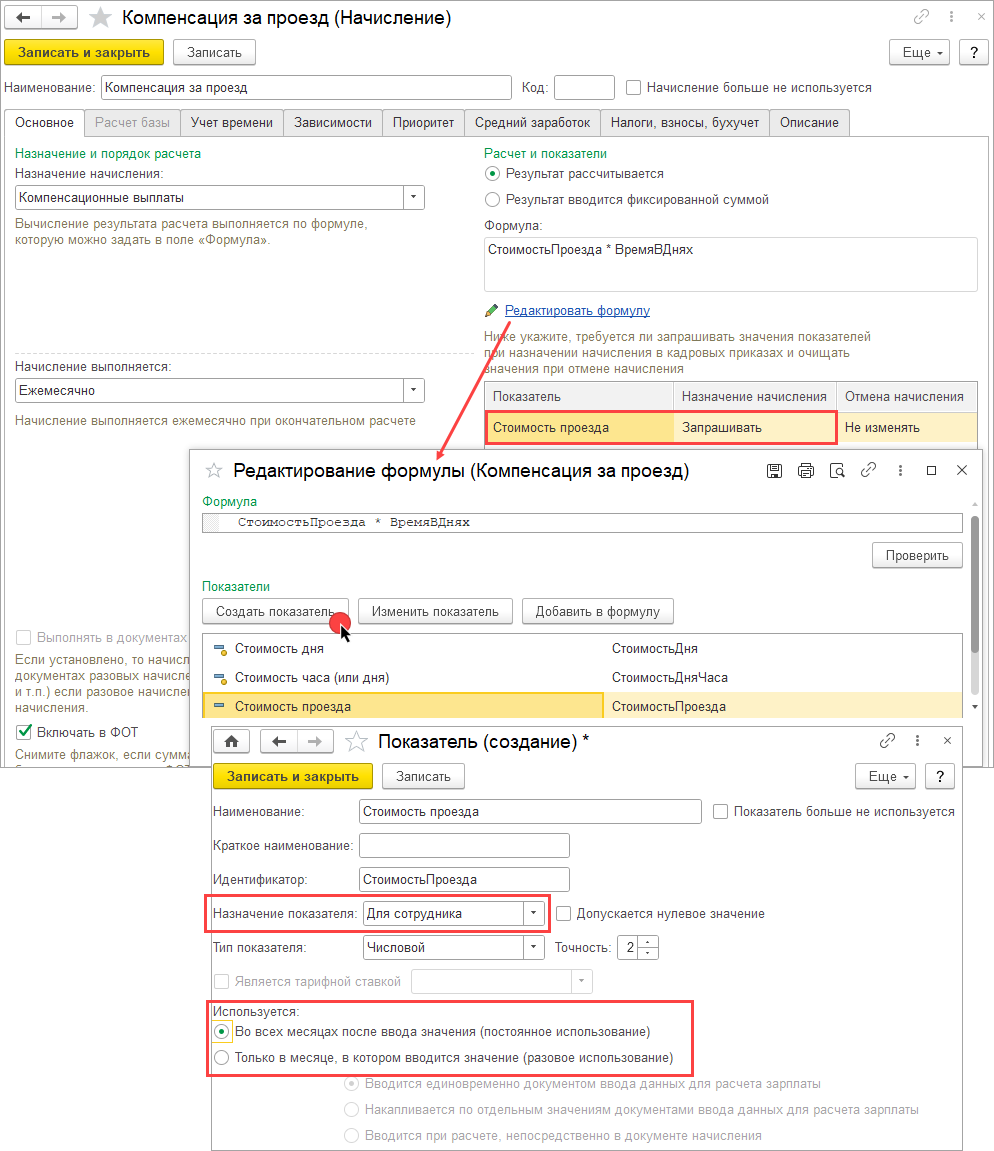
Task: Star the Редактирование формулы window
Action: (x=214, y=471)
